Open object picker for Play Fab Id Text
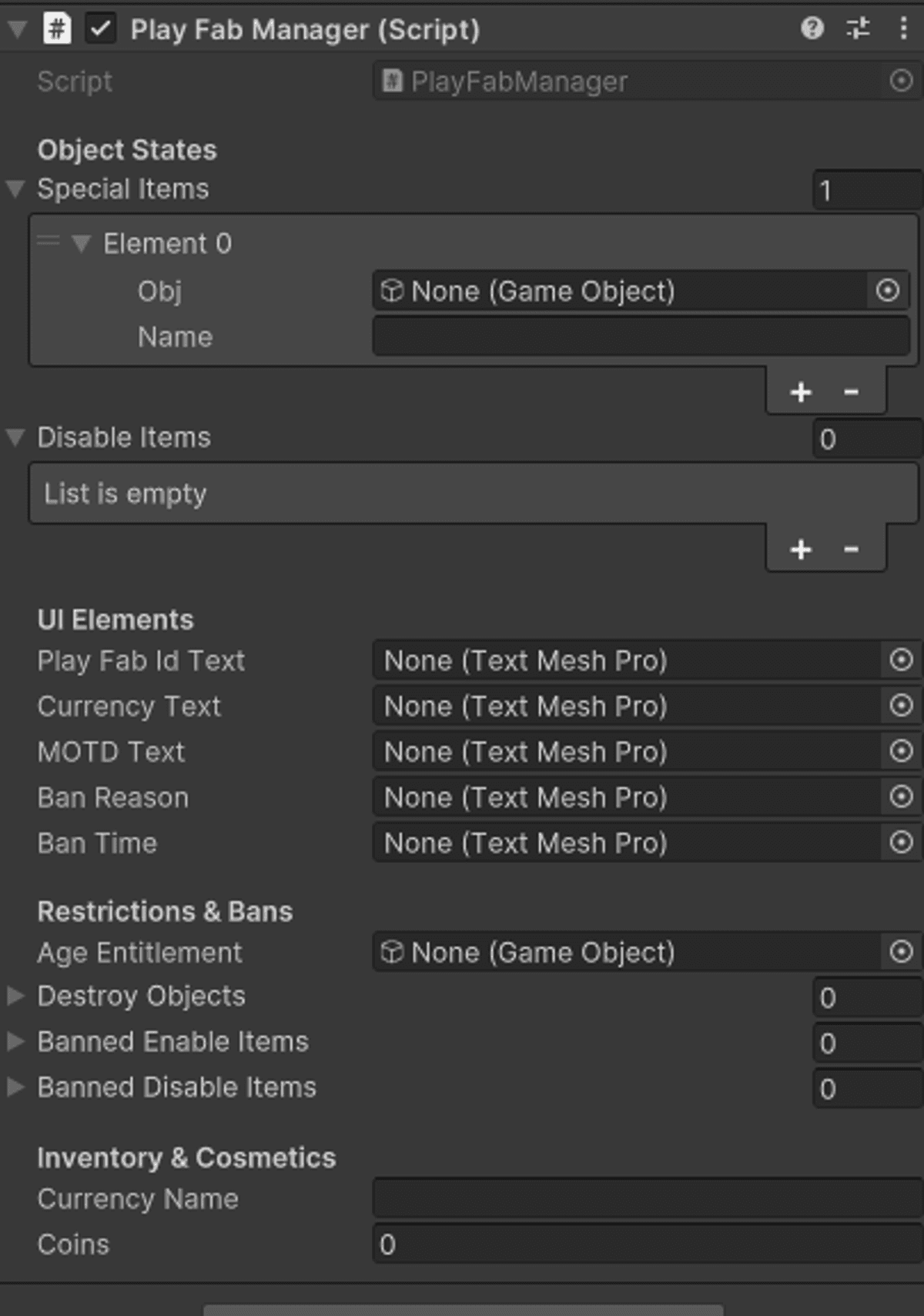Image resolution: width=924 pixels, height=1316 pixels. coord(901,660)
